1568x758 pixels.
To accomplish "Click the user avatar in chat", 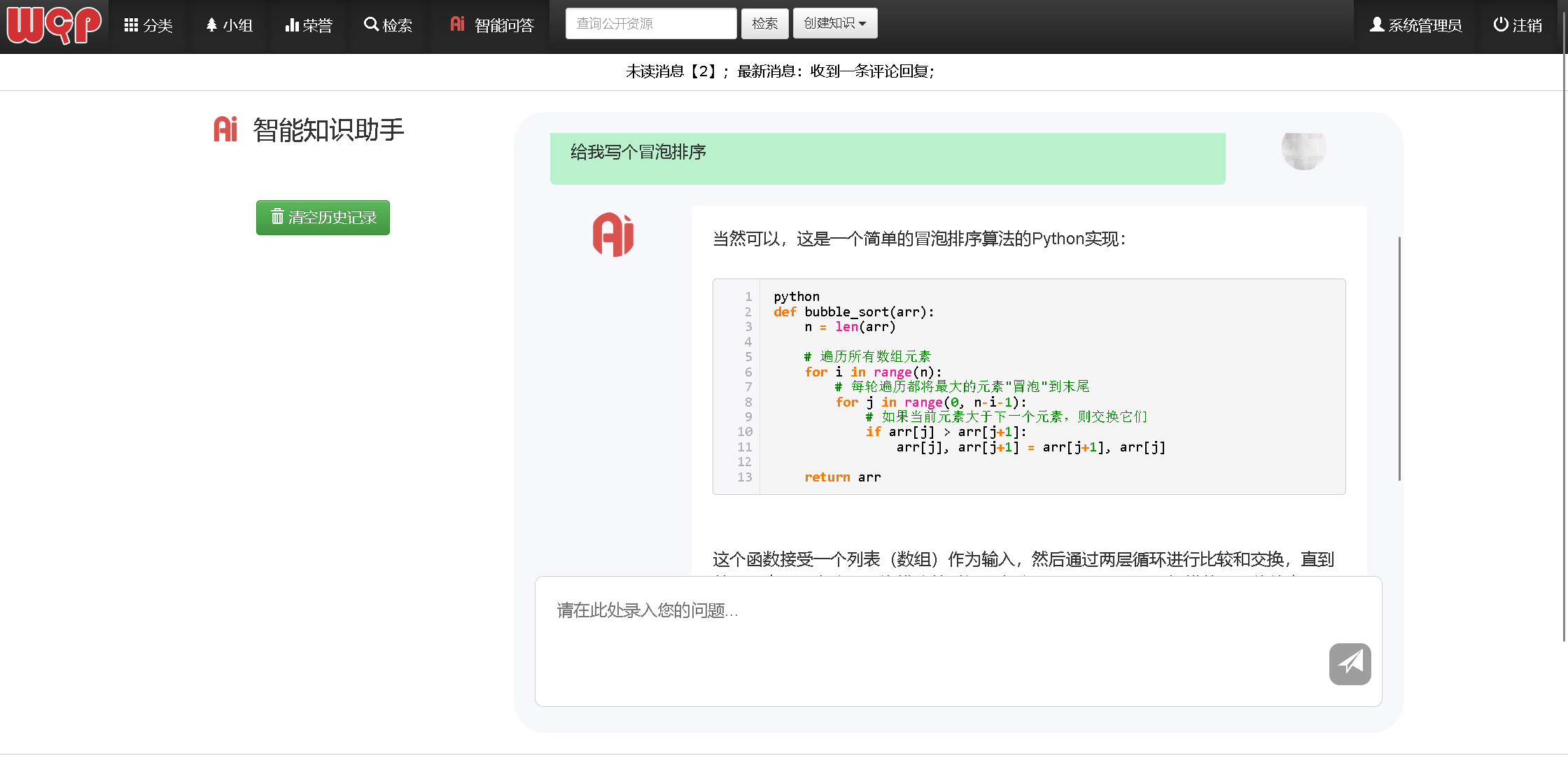I will pos(1303,150).
